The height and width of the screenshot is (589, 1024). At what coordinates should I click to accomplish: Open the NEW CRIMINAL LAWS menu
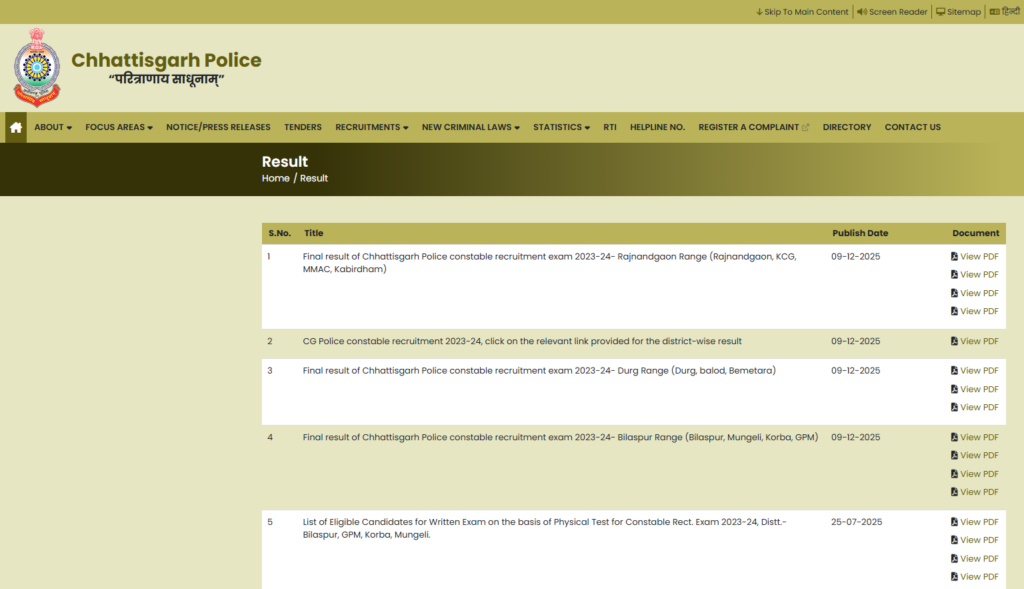470,127
